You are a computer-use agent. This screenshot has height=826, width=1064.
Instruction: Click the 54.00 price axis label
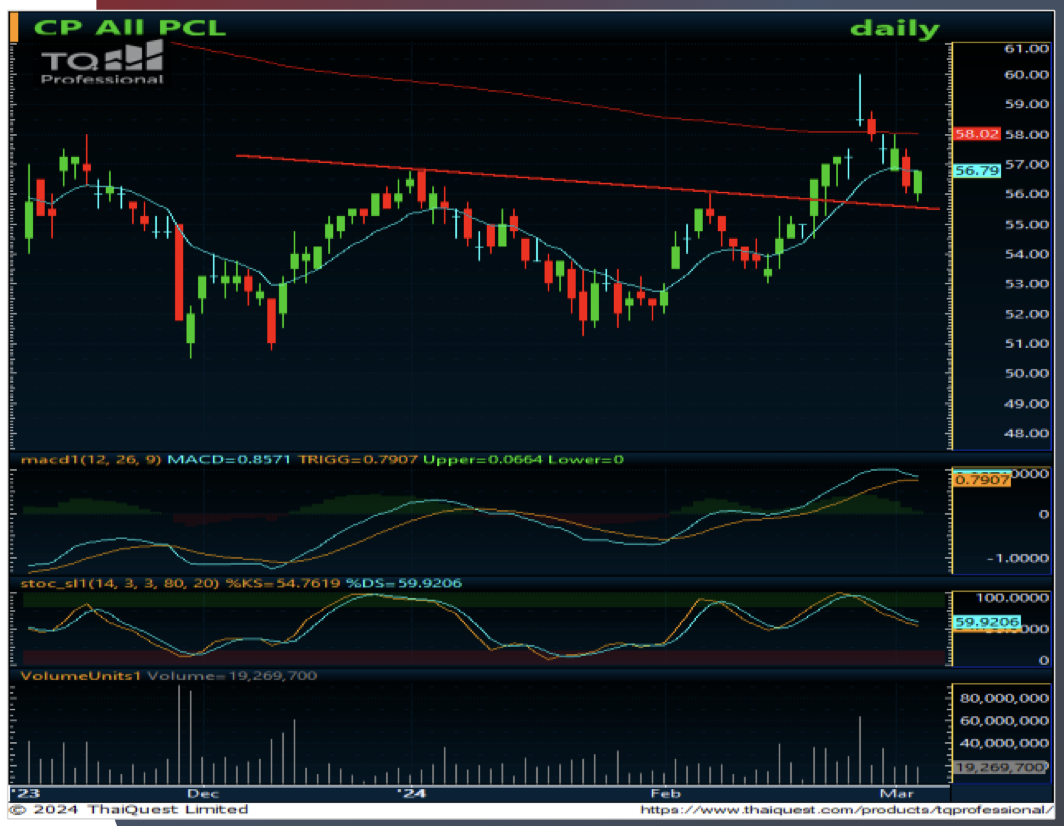coord(1026,255)
